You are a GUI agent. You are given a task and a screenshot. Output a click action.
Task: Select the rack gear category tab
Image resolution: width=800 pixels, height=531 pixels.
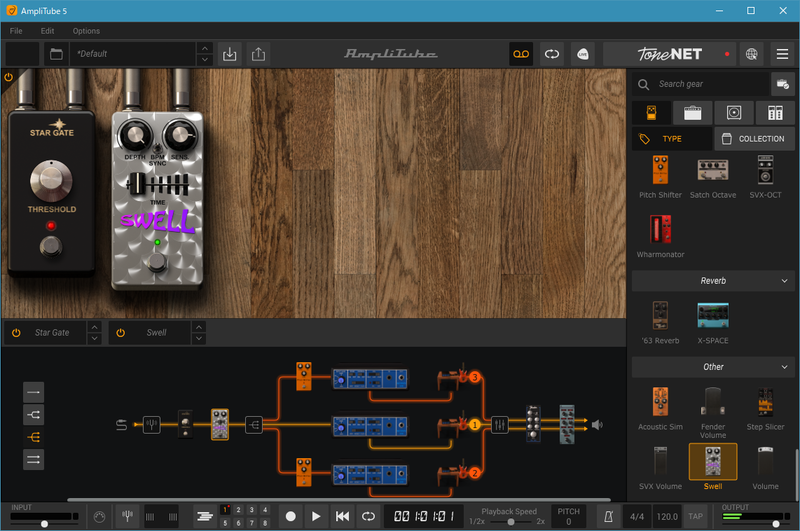[775, 113]
